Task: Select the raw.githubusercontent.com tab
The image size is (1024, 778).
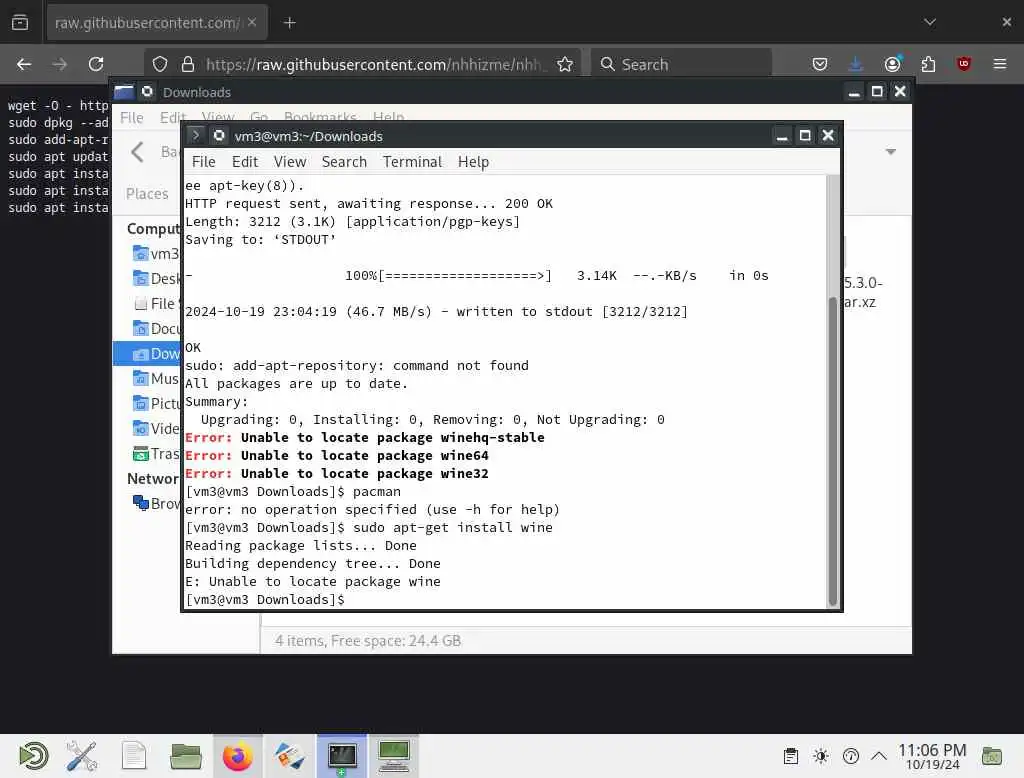Action: point(157,23)
